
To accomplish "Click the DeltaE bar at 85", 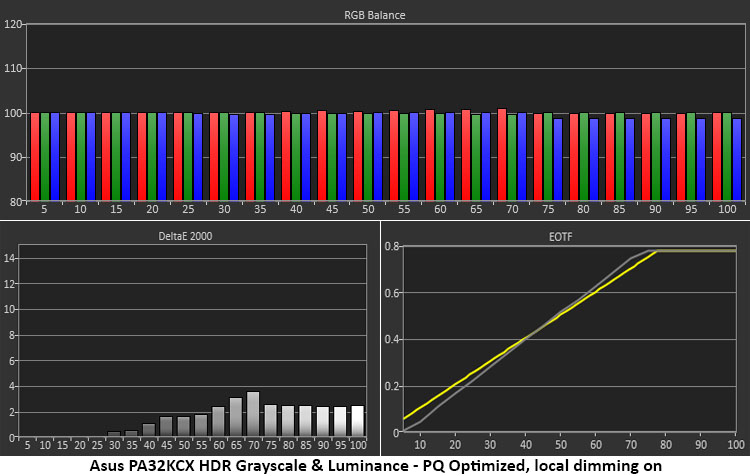I will [305, 421].
